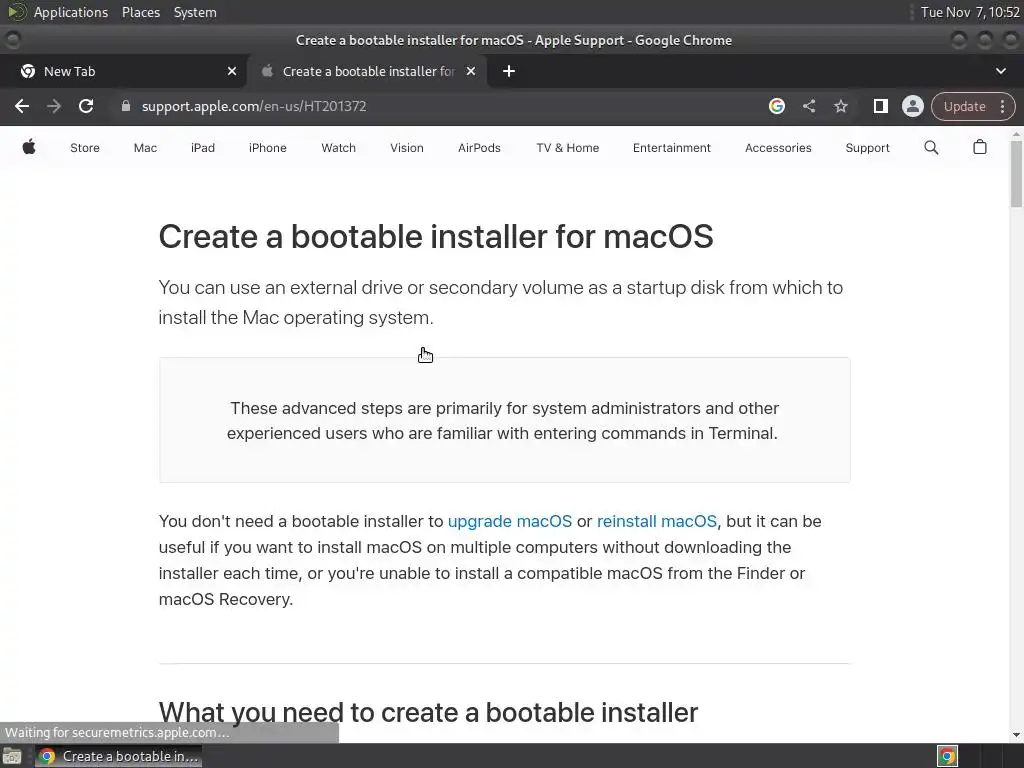Open iPhone in Apple navigation
Image resolution: width=1024 pixels, height=768 pixels.
coord(268,148)
